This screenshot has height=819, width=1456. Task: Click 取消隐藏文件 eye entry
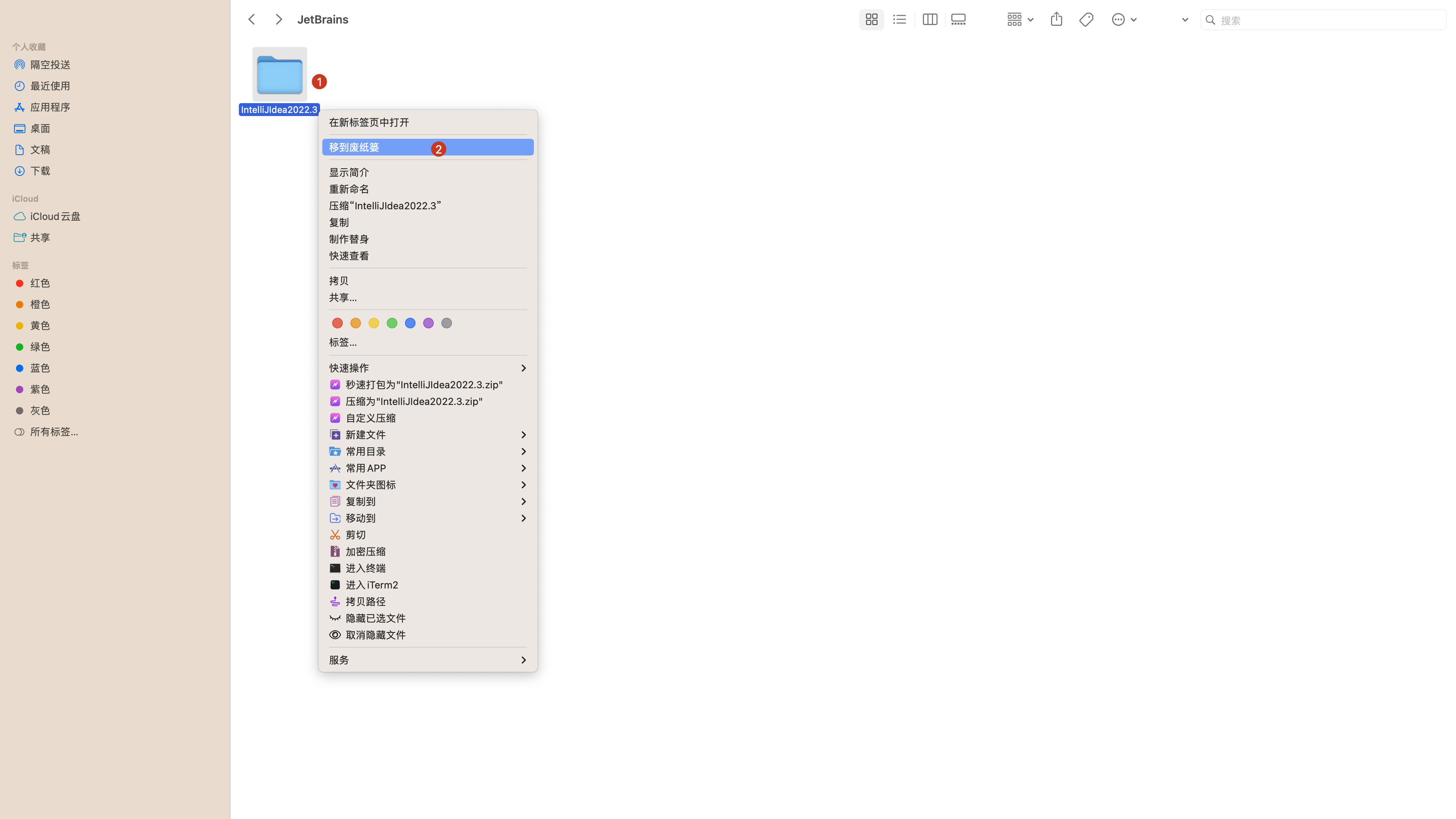pos(428,635)
